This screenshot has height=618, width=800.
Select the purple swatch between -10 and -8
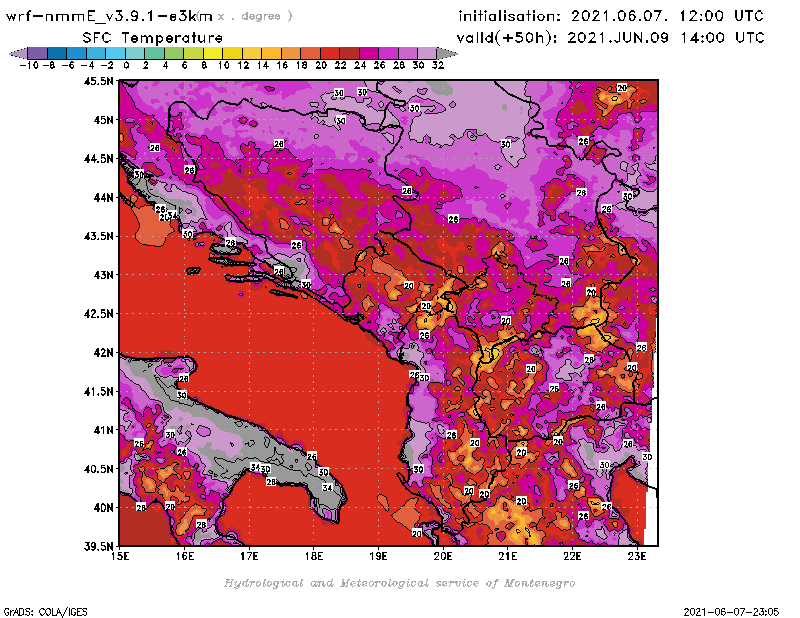[x=36, y=53]
